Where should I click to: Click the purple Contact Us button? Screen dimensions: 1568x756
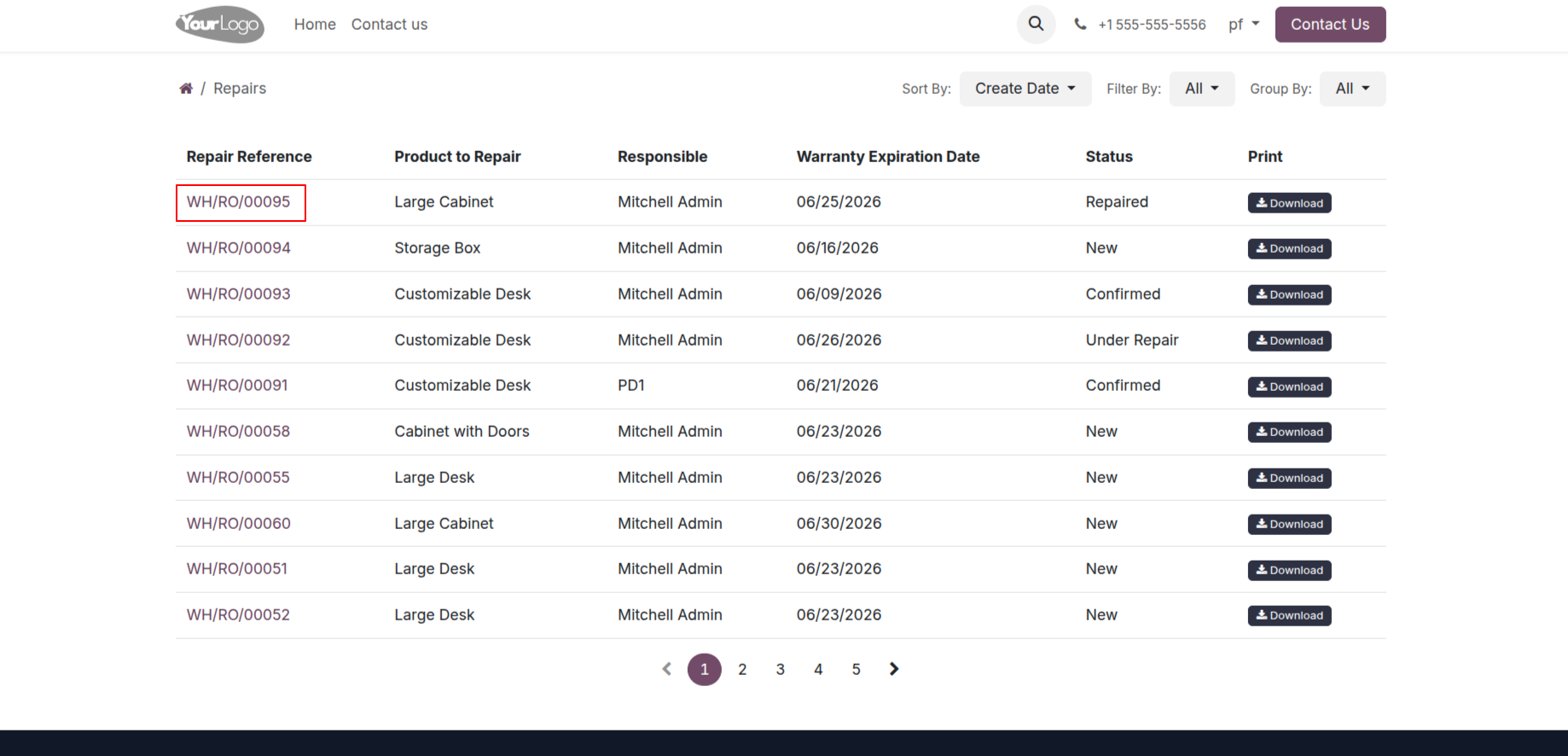(1330, 25)
